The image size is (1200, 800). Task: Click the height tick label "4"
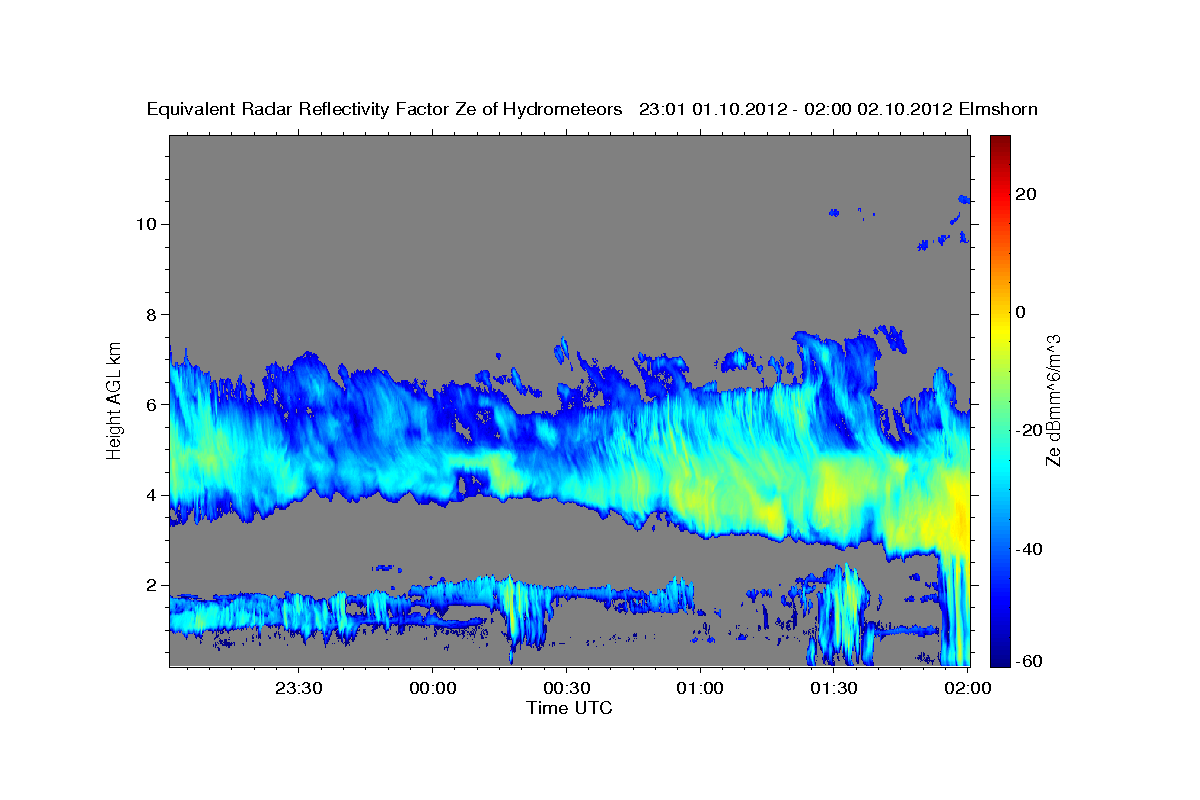pos(152,495)
